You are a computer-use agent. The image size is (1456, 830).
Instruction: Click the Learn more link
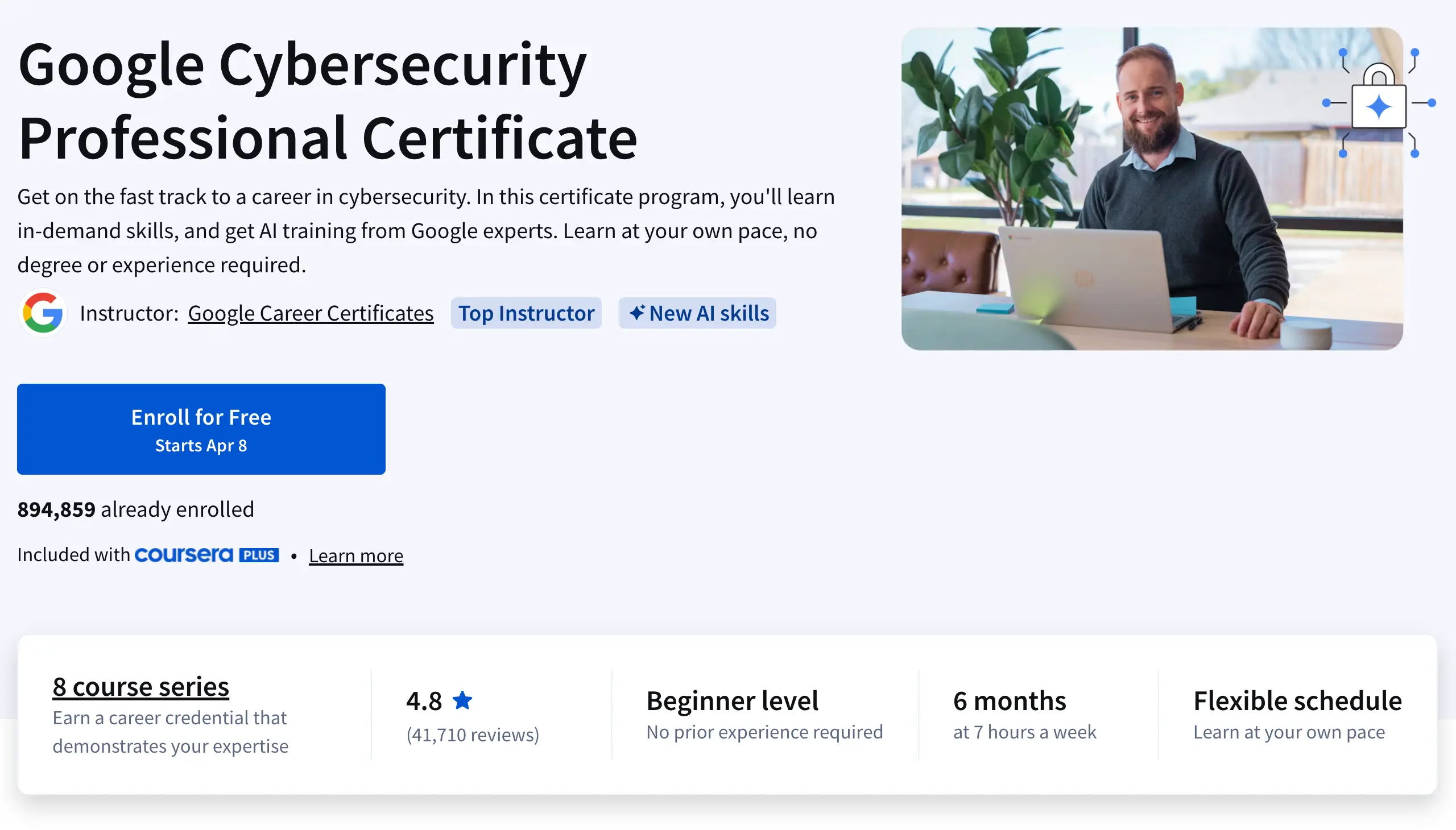(x=356, y=555)
